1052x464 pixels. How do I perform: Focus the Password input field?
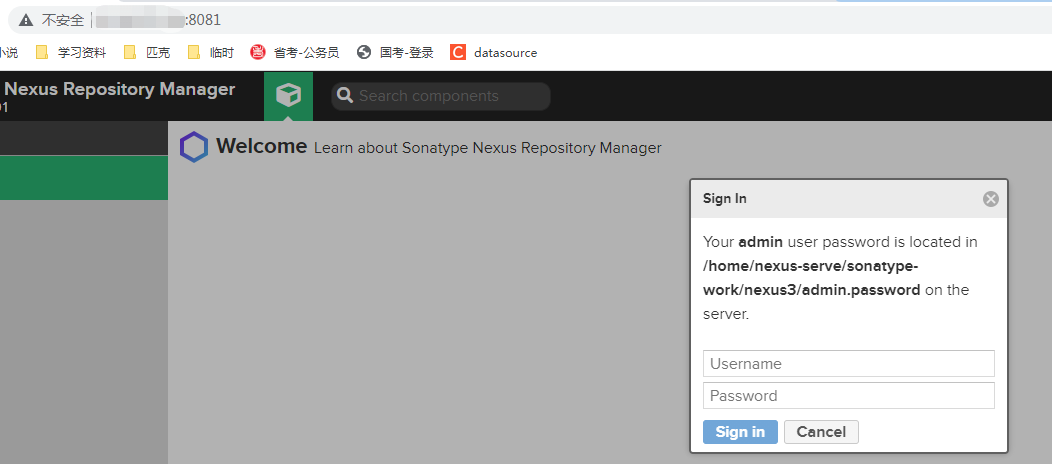pyautogui.click(x=849, y=396)
